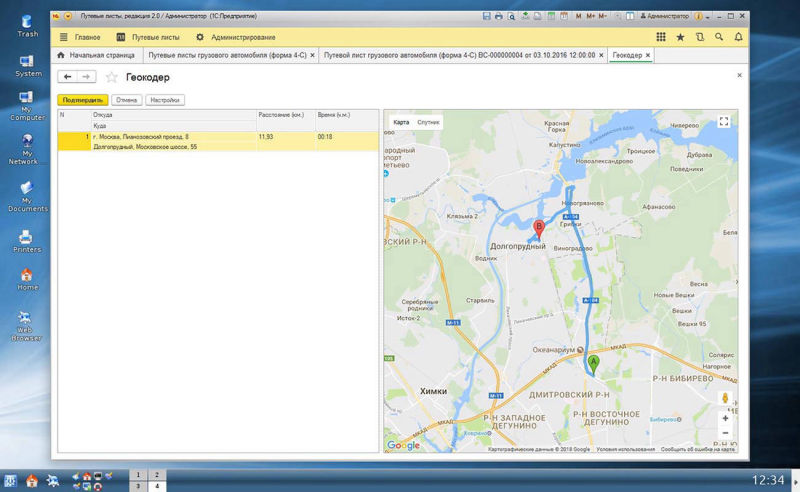Click the save icon in title bar

tap(487, 17)
